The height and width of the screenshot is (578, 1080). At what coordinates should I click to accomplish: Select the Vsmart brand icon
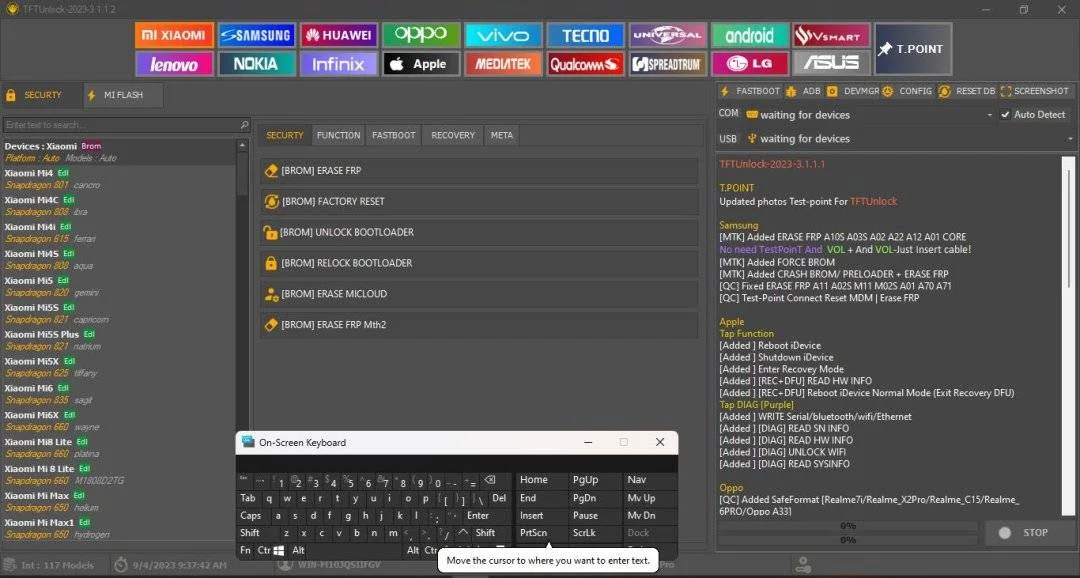click(x=831, y=35)
